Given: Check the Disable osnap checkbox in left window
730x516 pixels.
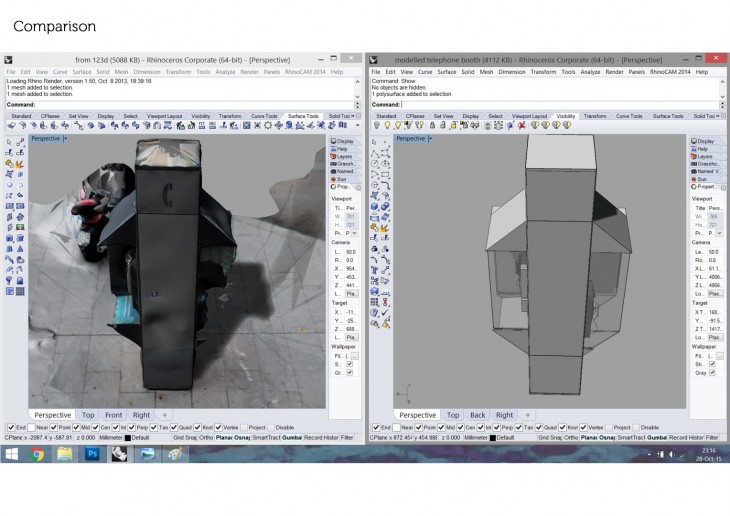Looking at the screenshot, I should 269,428.
